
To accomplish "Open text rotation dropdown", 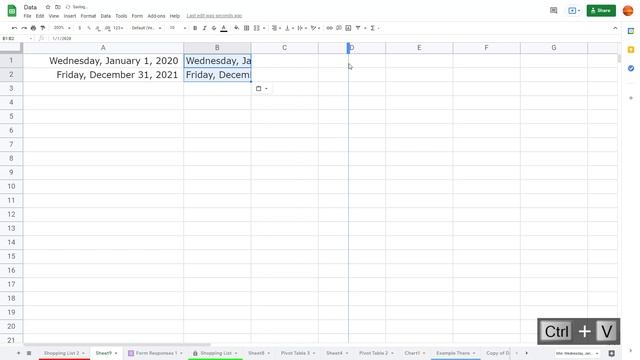I will [315, 28].
